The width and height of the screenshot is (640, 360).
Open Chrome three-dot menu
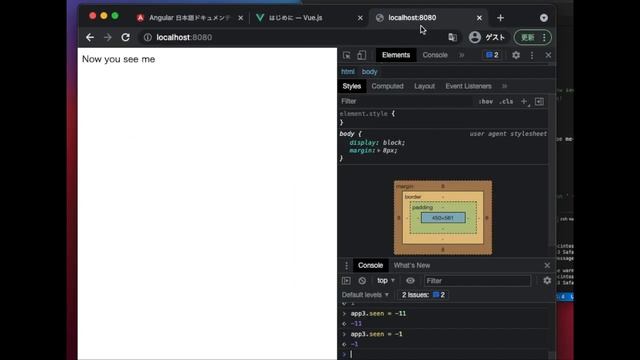click(x=544, y=37)
